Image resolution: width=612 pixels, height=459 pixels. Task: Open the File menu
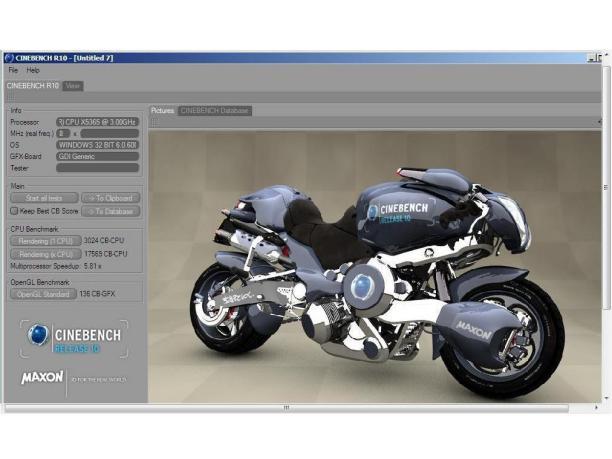[13, 70]
